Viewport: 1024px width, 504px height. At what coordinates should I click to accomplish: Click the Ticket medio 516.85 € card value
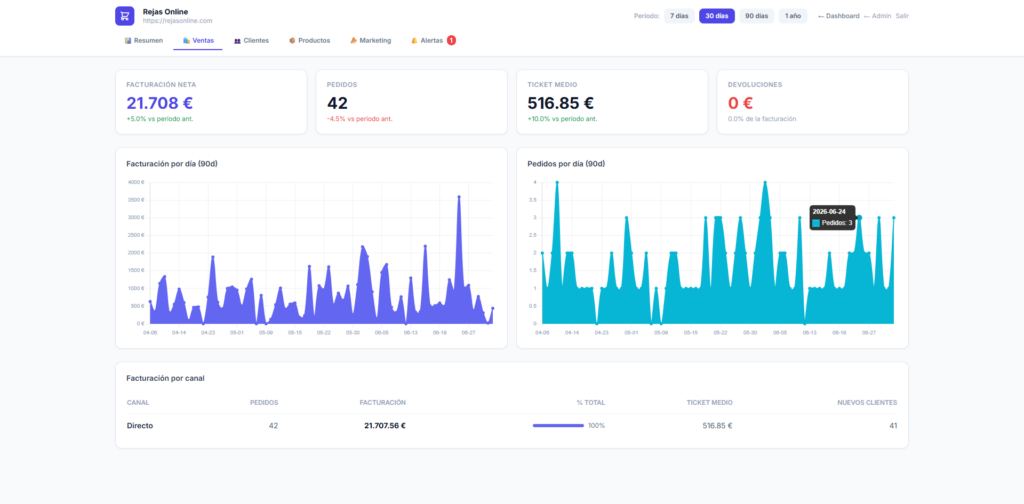(560, 103)
